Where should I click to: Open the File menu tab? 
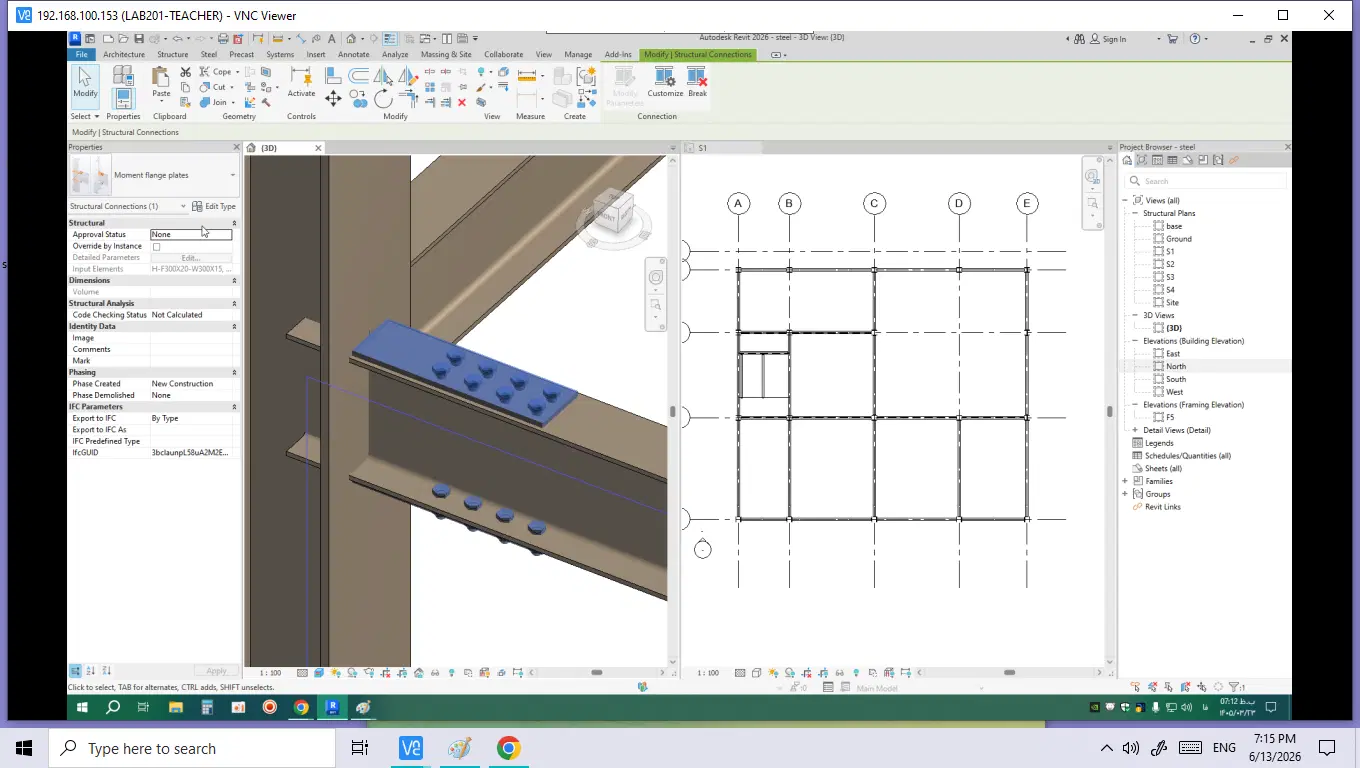82,55
